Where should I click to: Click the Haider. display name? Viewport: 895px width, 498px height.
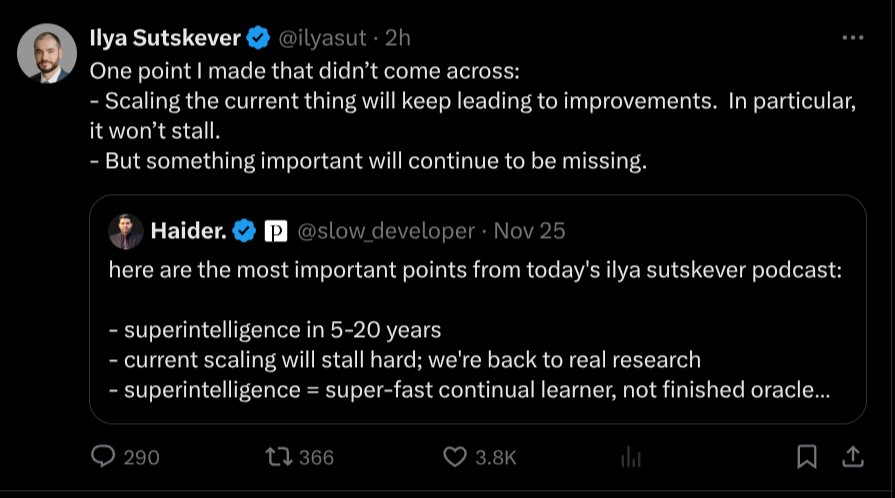(189, 231)
